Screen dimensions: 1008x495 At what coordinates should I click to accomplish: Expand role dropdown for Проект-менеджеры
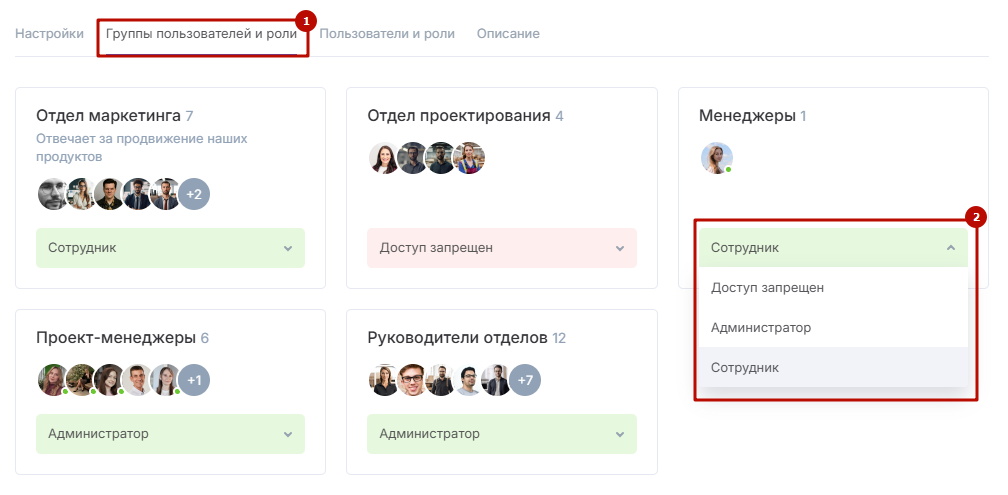pos(170,434)
